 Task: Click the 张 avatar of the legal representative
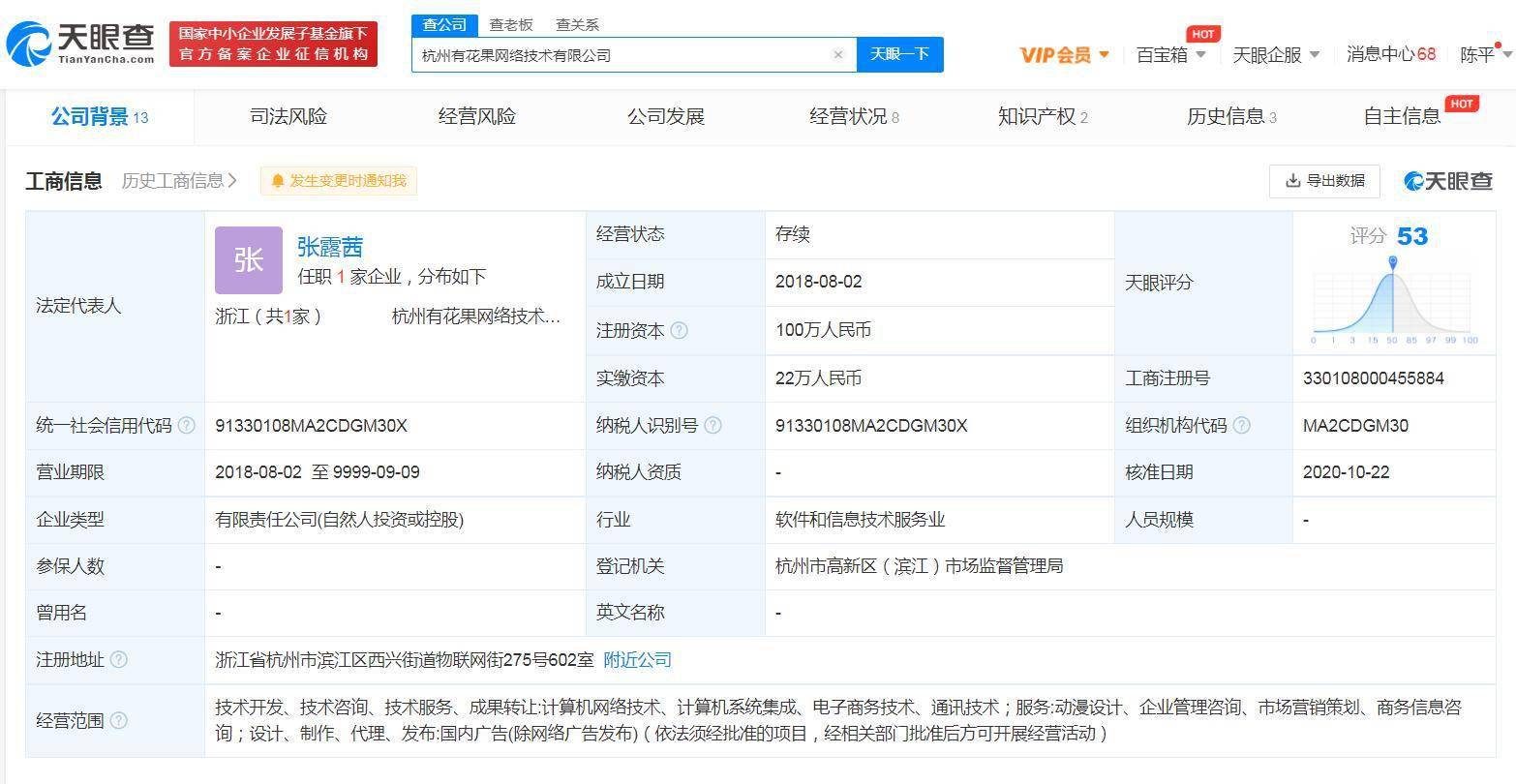(x=249, y=259)
